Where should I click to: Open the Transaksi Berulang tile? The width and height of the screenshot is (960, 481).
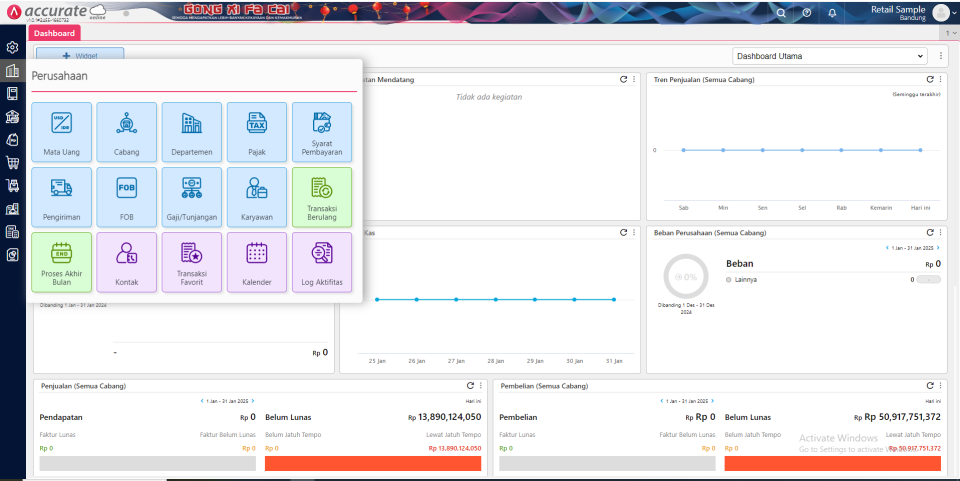coord(322,197)
